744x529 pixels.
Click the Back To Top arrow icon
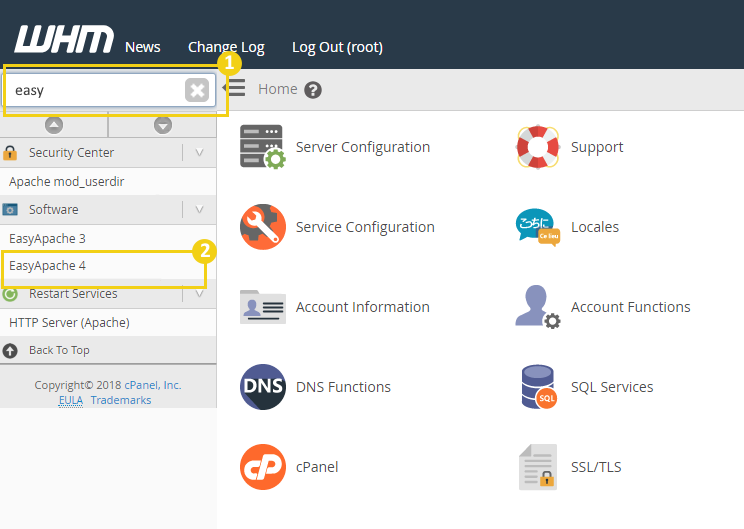click(10, 351)
